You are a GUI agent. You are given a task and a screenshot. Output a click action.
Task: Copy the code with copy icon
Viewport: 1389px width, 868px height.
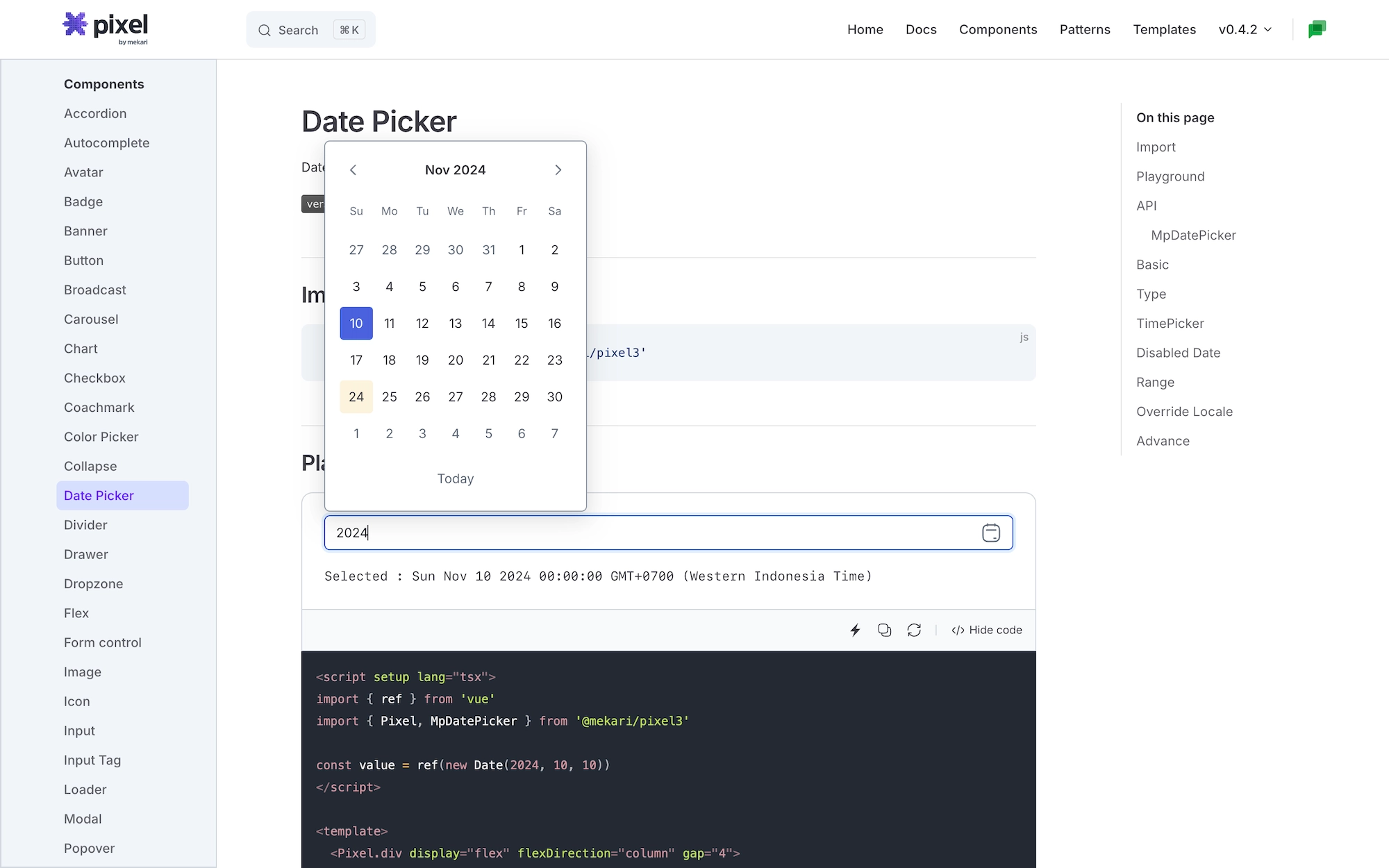[x=884, y=630]
